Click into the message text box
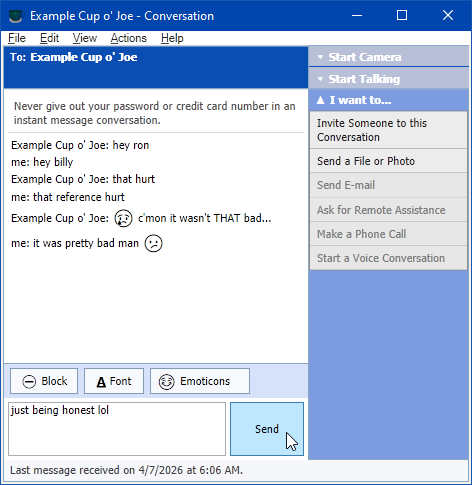This screenshot has width=472, height=485. coord(117,429)
